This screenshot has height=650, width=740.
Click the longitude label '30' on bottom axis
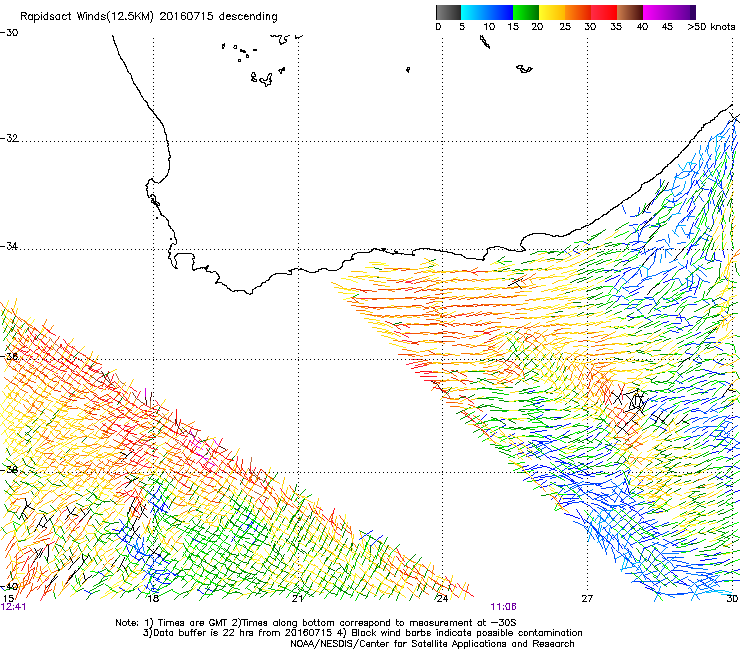pyautogui.click(x=732, y=599)
